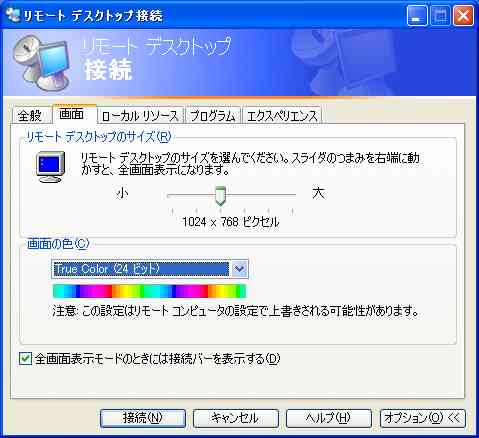Switch to the プログラム tab
This screenshot has width=479, height=438.
(x=213, y=116)
